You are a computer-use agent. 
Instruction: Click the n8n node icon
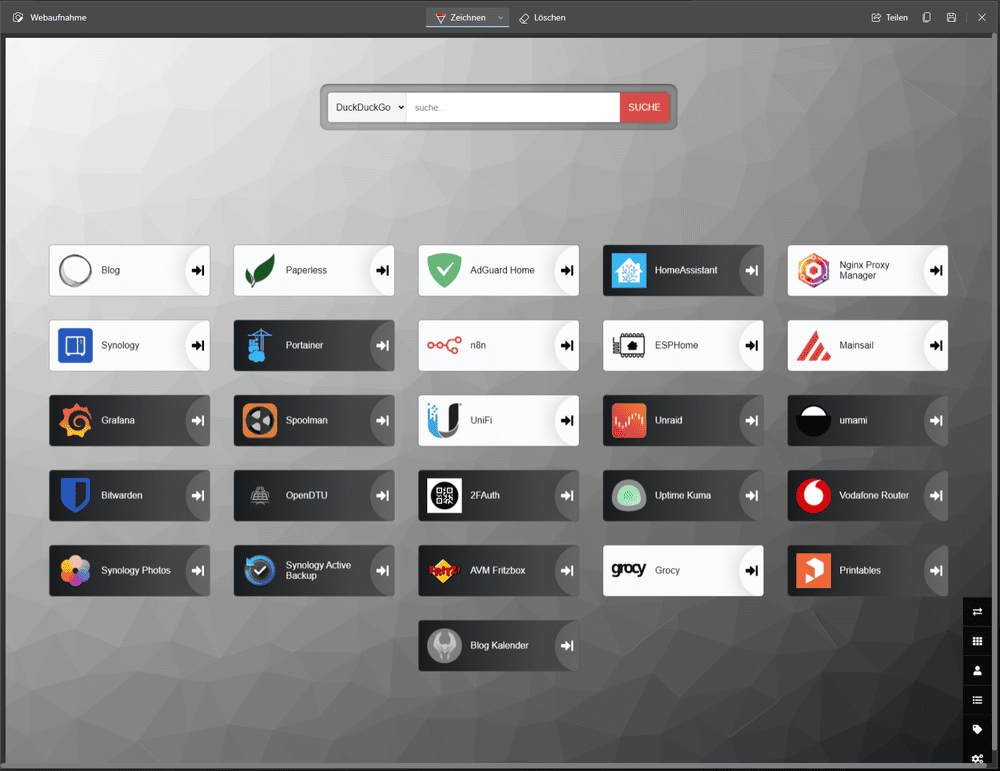click(x=445, y=346)
